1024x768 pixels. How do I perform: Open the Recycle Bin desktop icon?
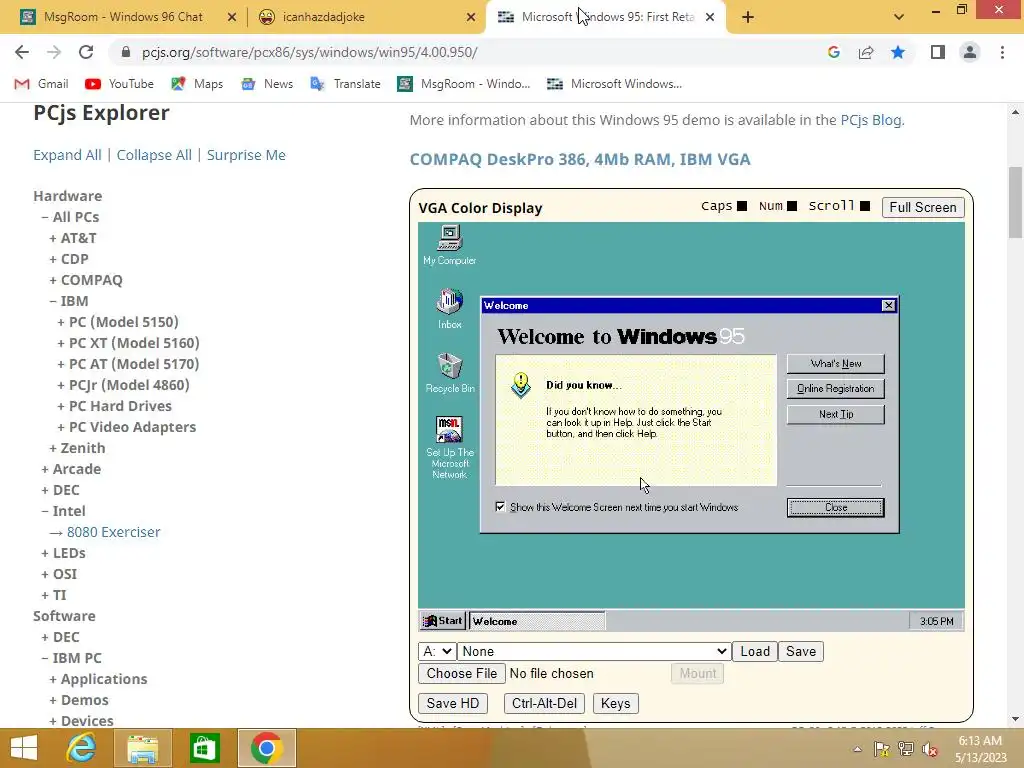(x=449, y=372)
